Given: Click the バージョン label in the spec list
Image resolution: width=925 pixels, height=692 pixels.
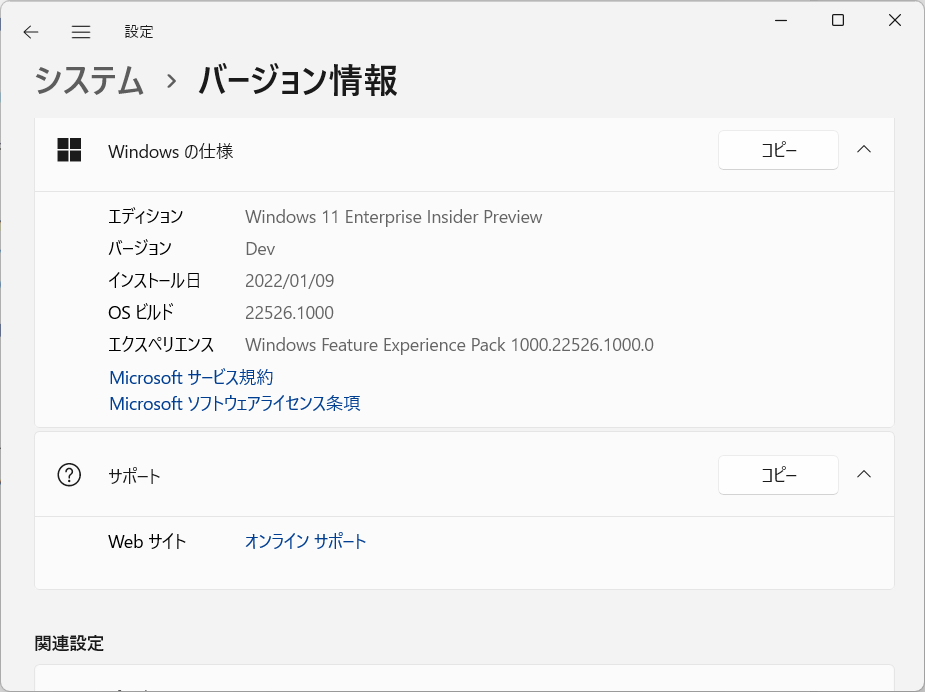Looking at the screenshot, I should pos(140,248).
